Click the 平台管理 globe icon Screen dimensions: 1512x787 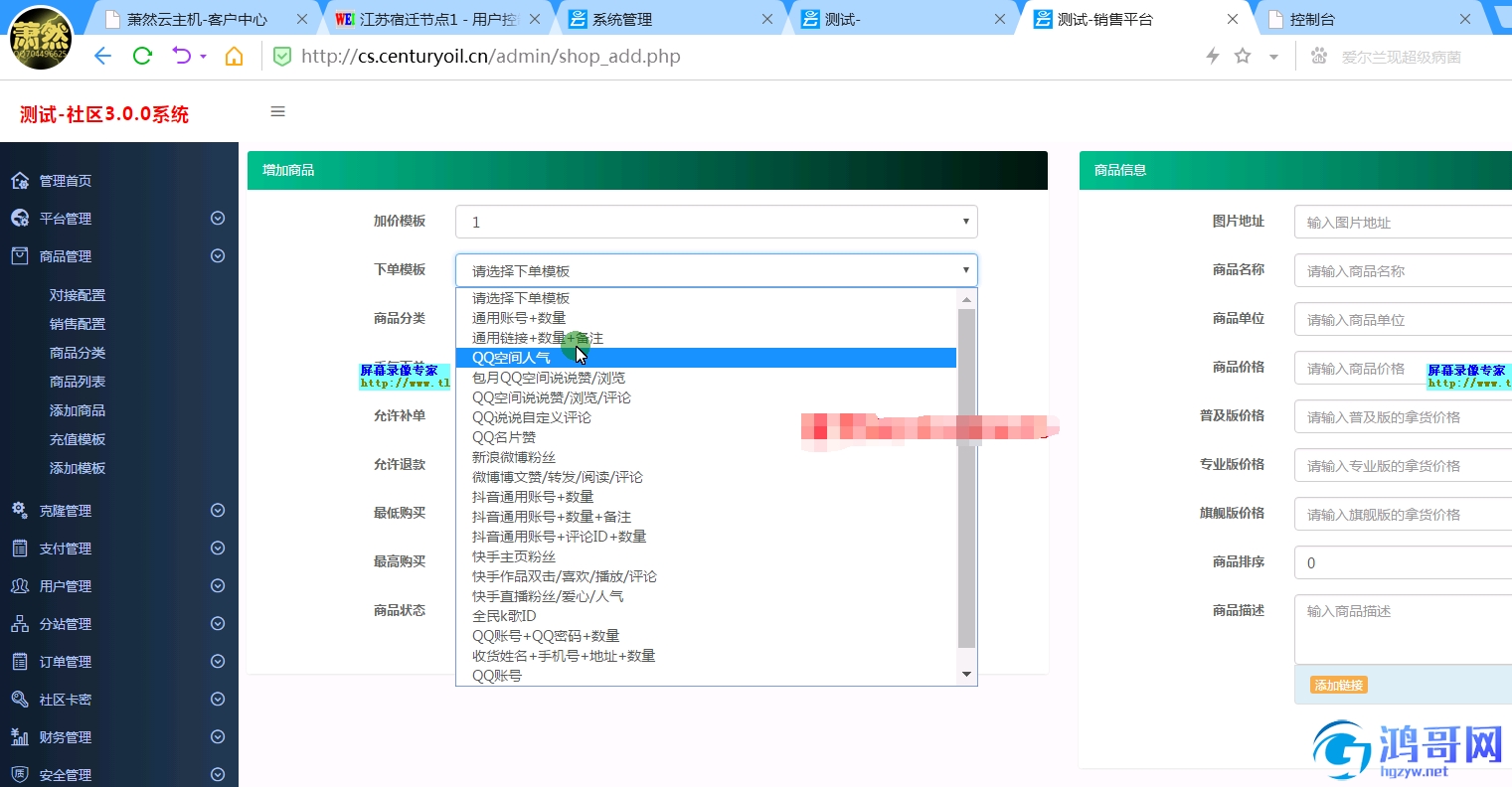(20, 219)
